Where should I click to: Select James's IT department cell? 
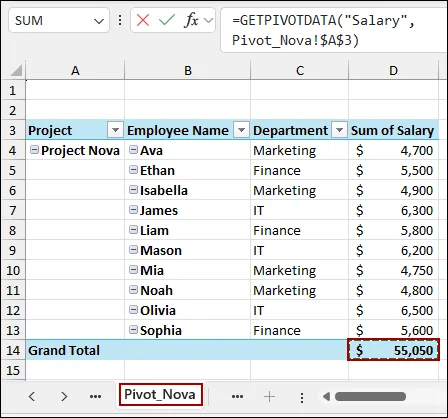(299, 210)
